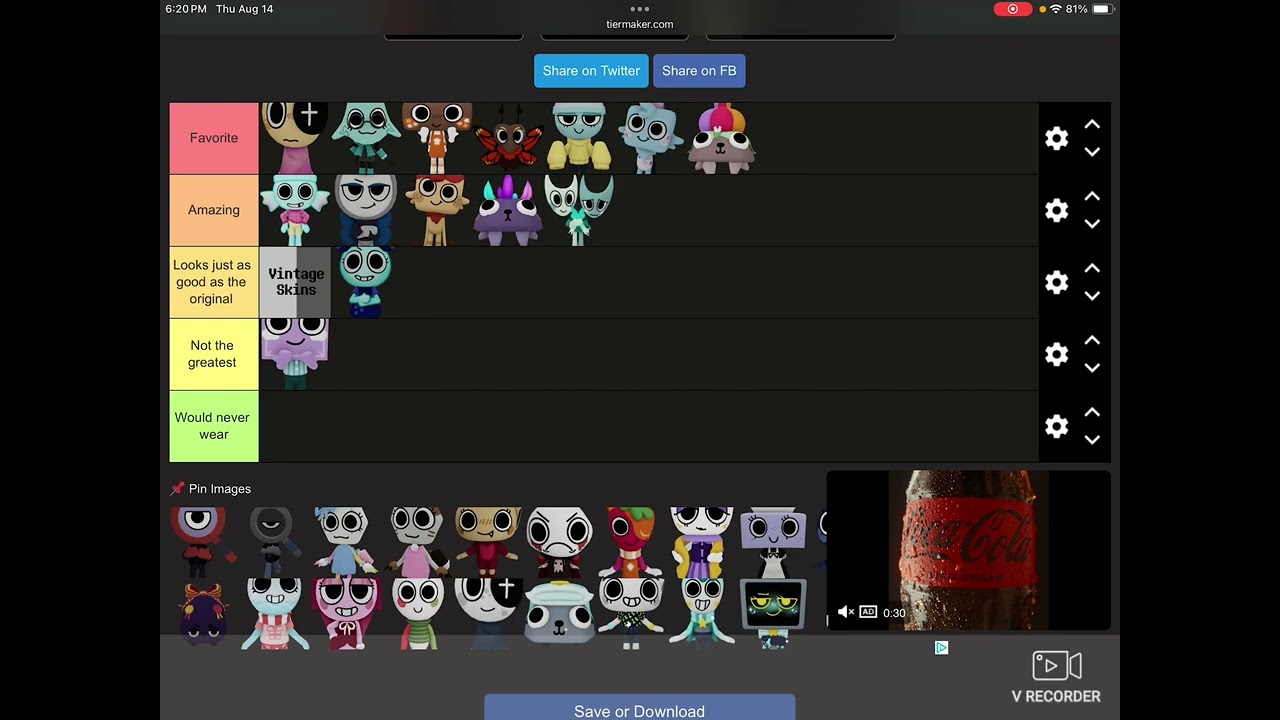Select the purple horned creature in Amazing tier

click(x=508, y=210)
